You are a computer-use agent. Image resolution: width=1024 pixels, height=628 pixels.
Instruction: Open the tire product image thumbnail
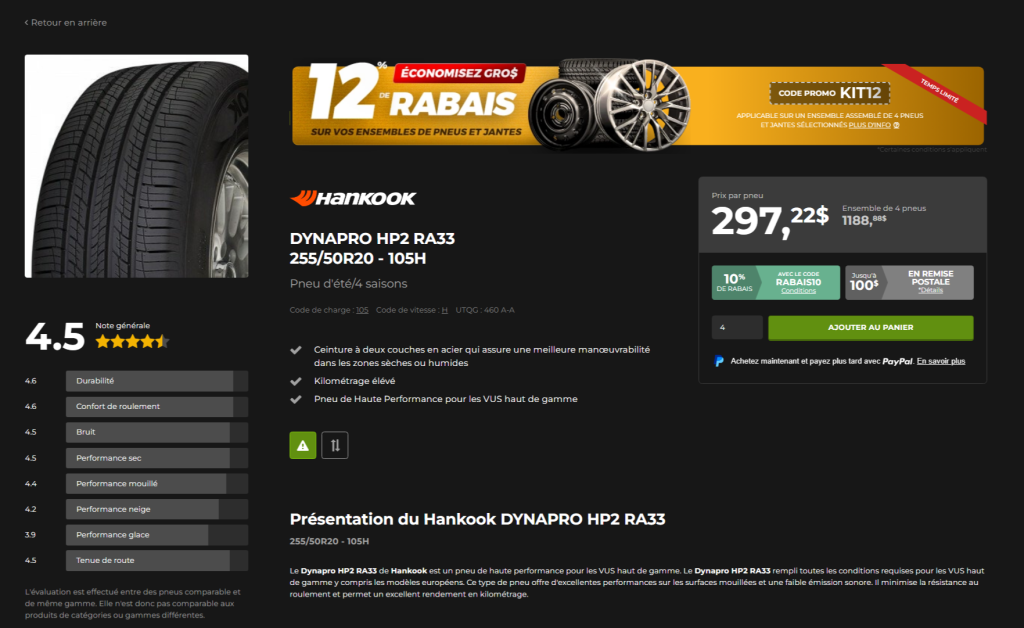click(136, 166)
